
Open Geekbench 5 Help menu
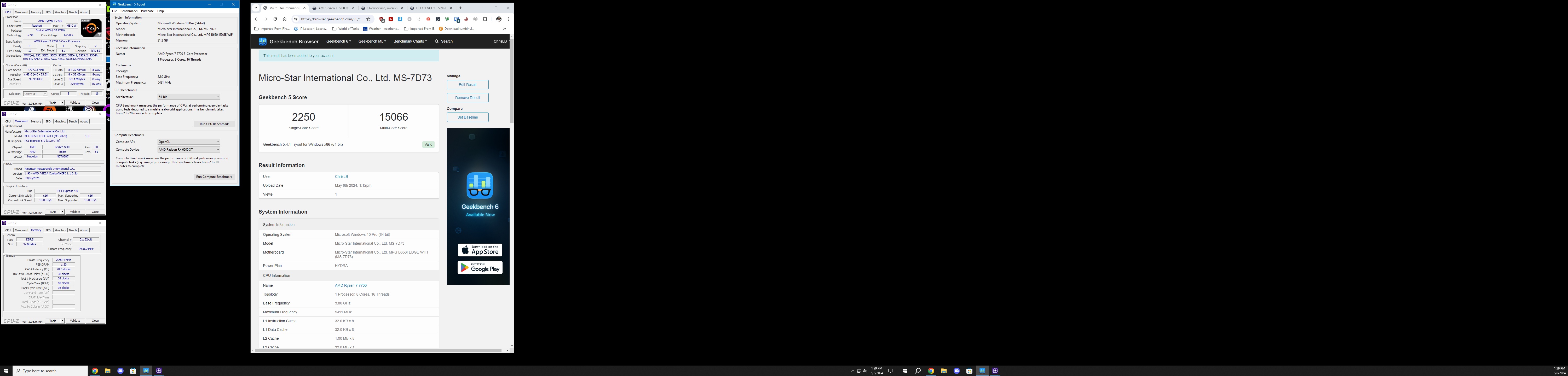click(x=161, y=11)
